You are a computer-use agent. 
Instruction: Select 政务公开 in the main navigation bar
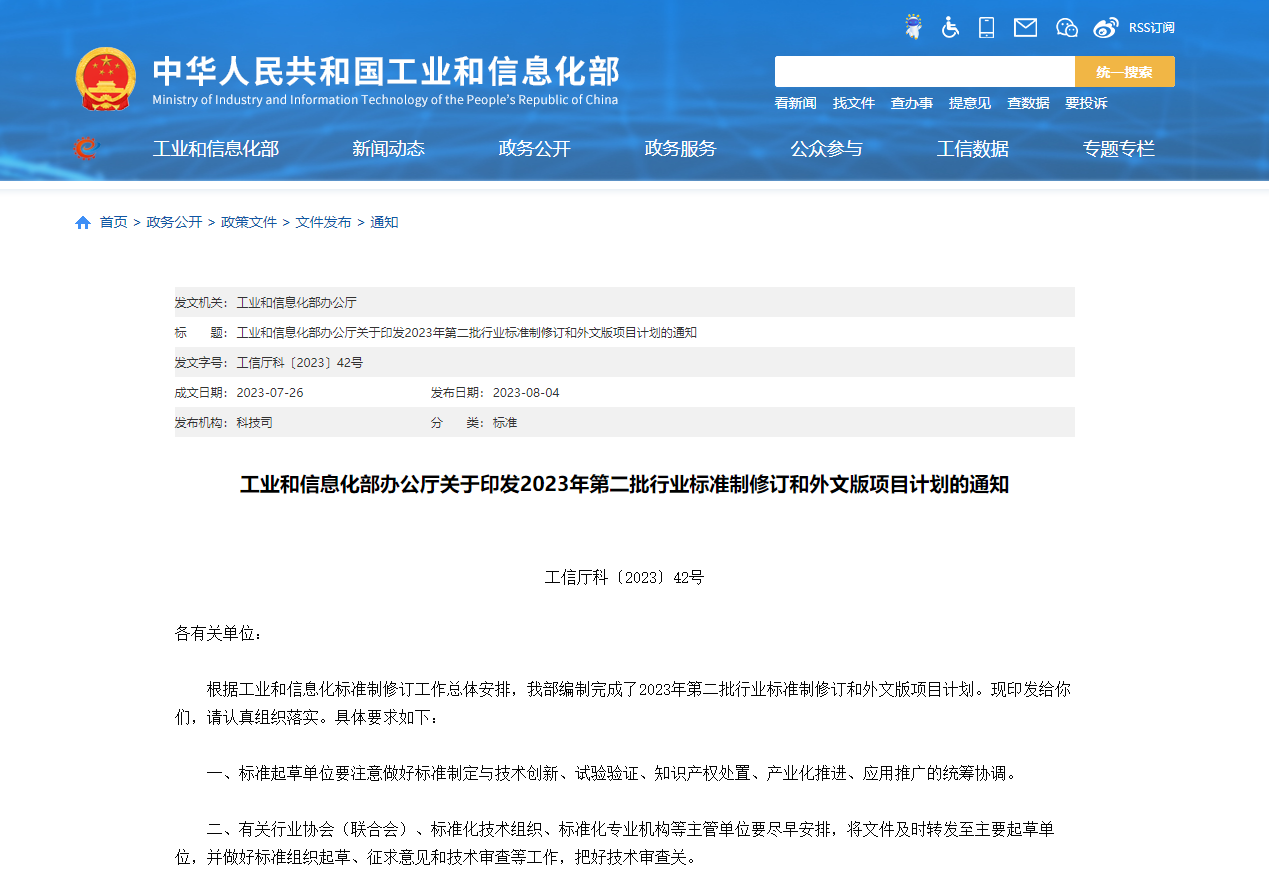click(x=535, y=149)
